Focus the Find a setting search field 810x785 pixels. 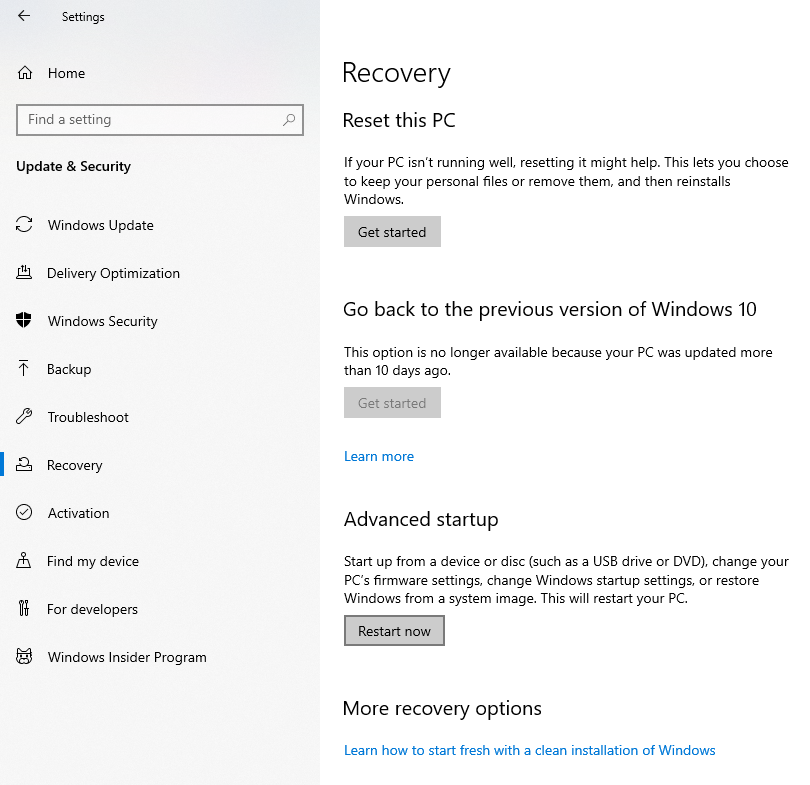point(160,120)
